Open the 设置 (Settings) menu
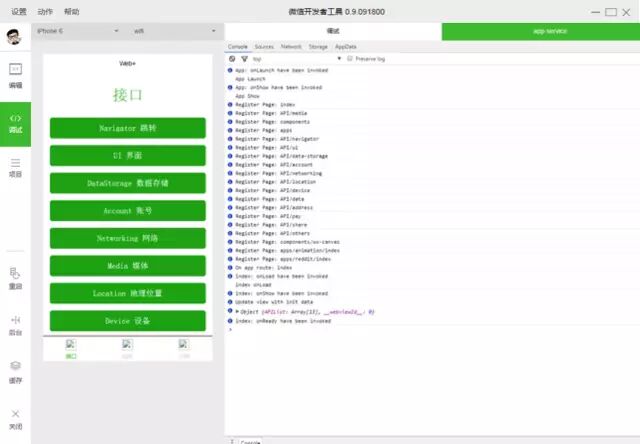The image size is (640, 444). 19,11
